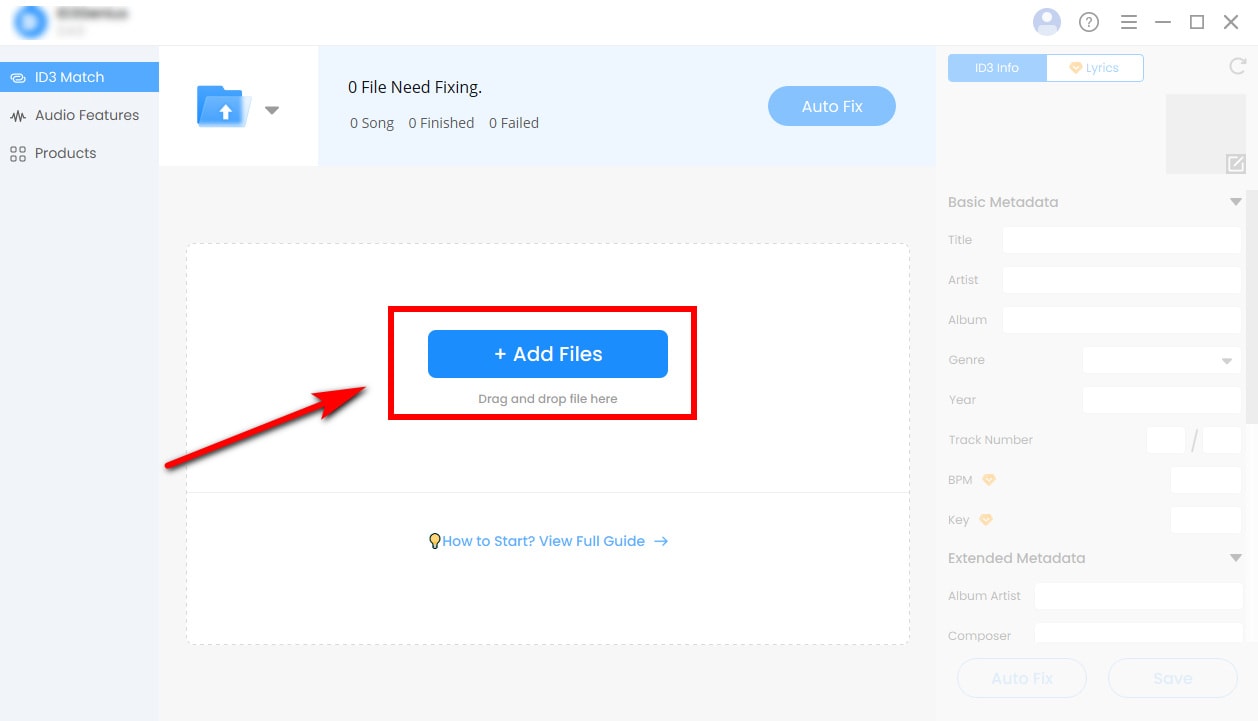1258x721 pixels.
Task: Click the Save button
Action: (x=1173, y=678)
